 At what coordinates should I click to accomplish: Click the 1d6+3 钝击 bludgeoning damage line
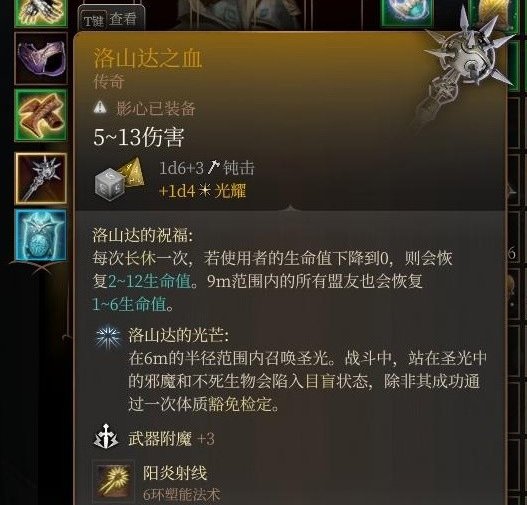207,168
